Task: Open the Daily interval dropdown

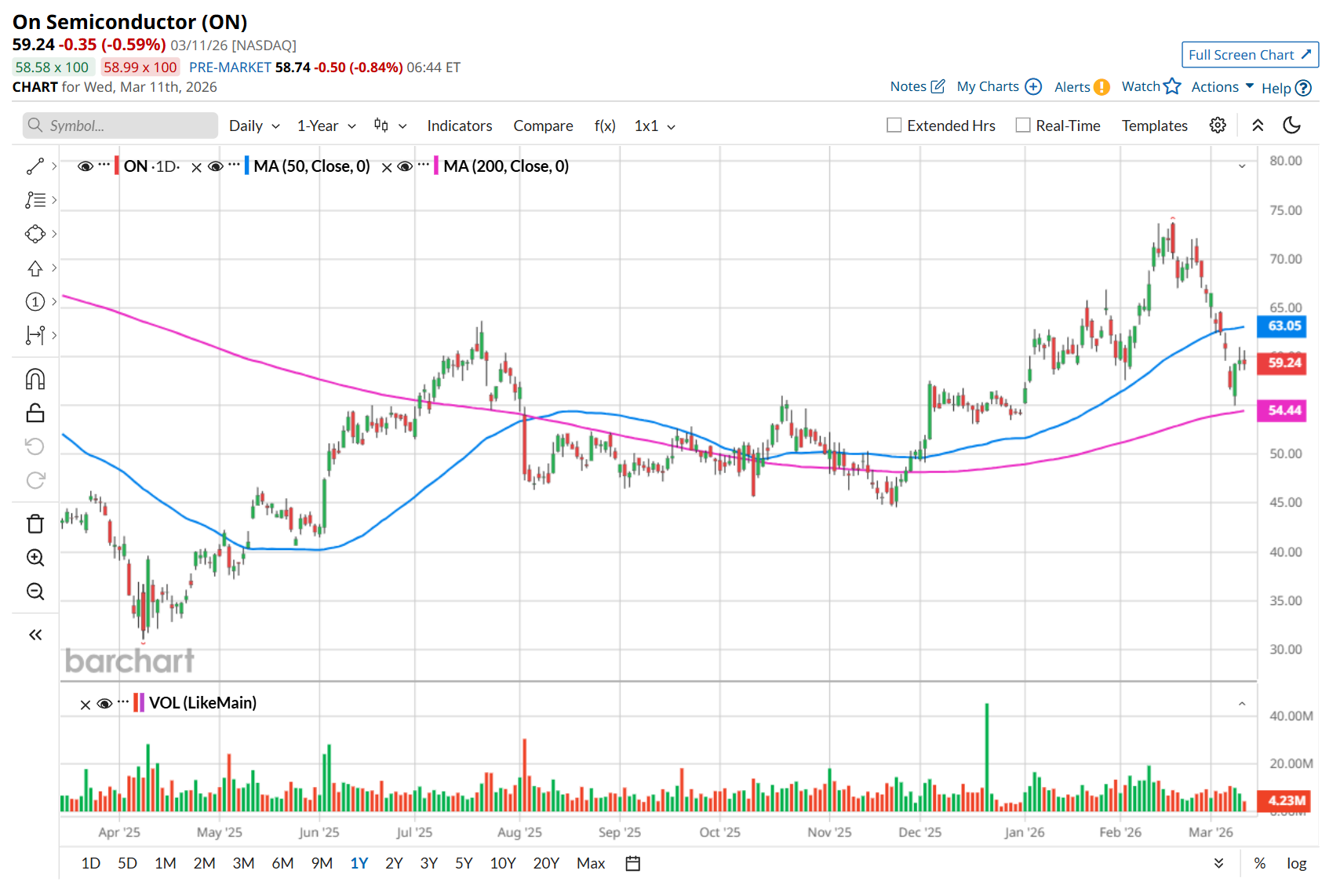Action: pyautogui.click(x=254, y=126)
